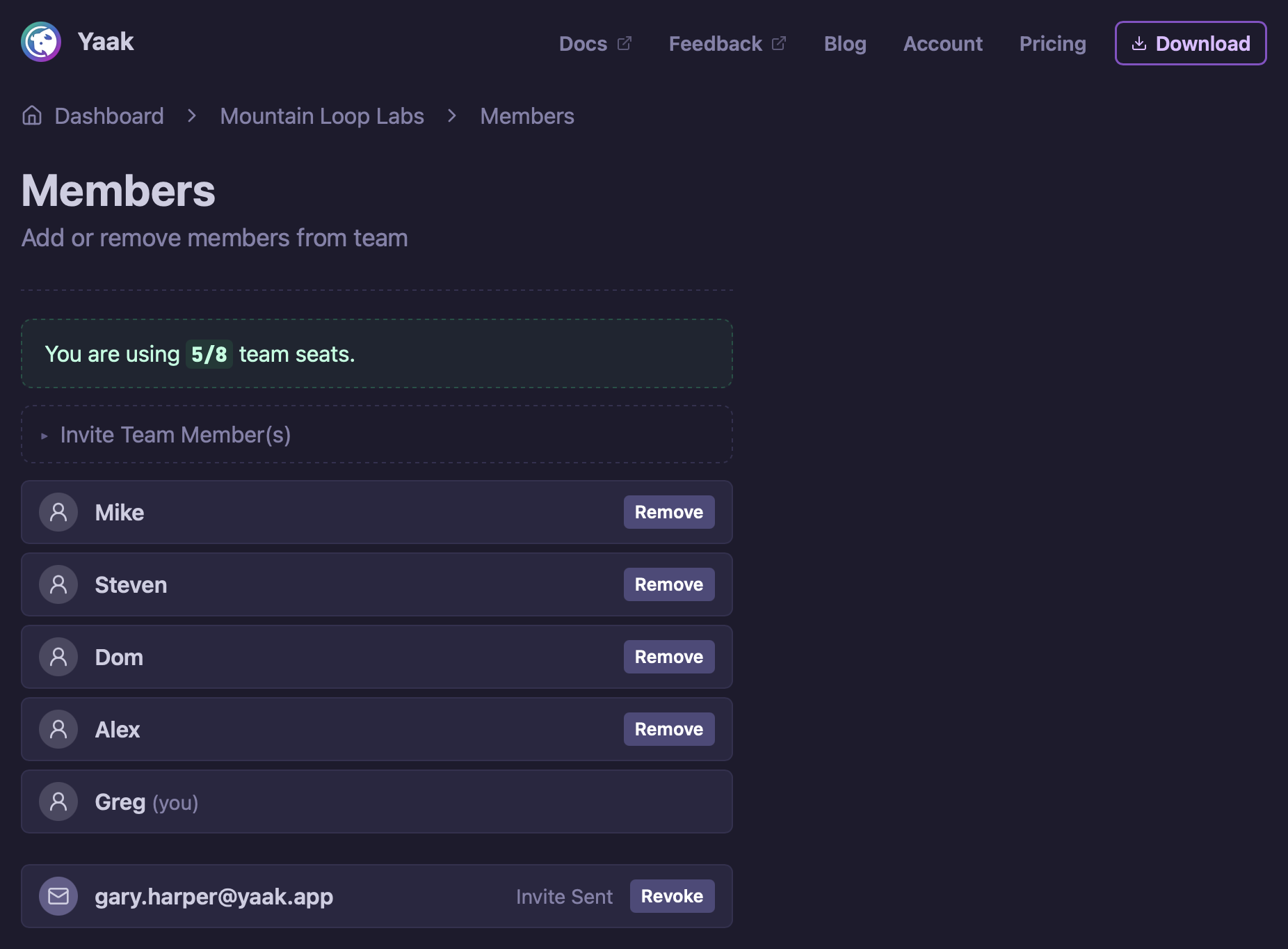Click Alex's user avatar icon
Image resolution: width=1288 pixels, height=949 pixels.
point(58,729)
